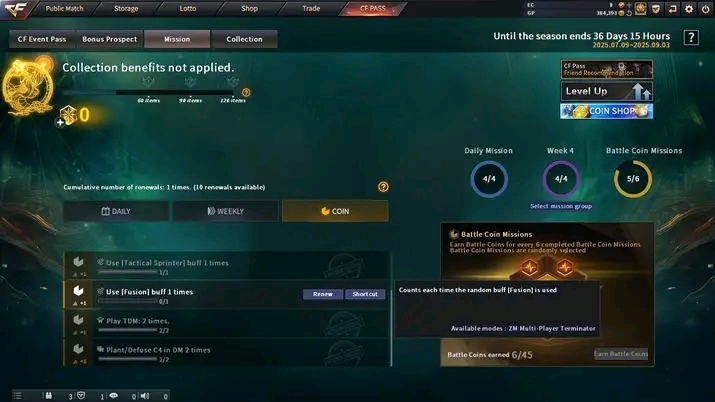Click the return arrow icon in the top bar
715x402 pixels.
pos(673,9)
